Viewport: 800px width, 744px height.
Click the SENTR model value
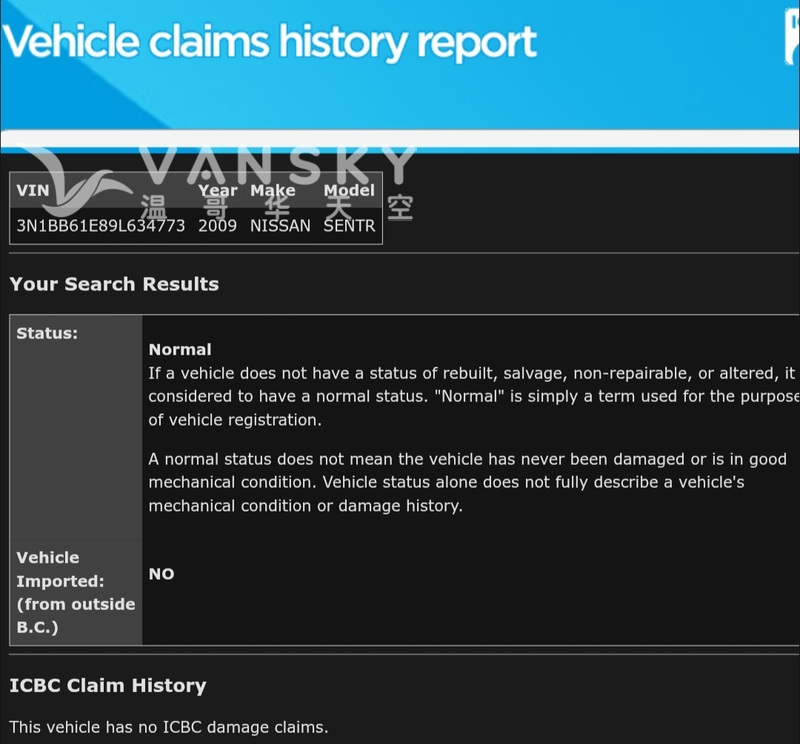[x=349, y=226]
